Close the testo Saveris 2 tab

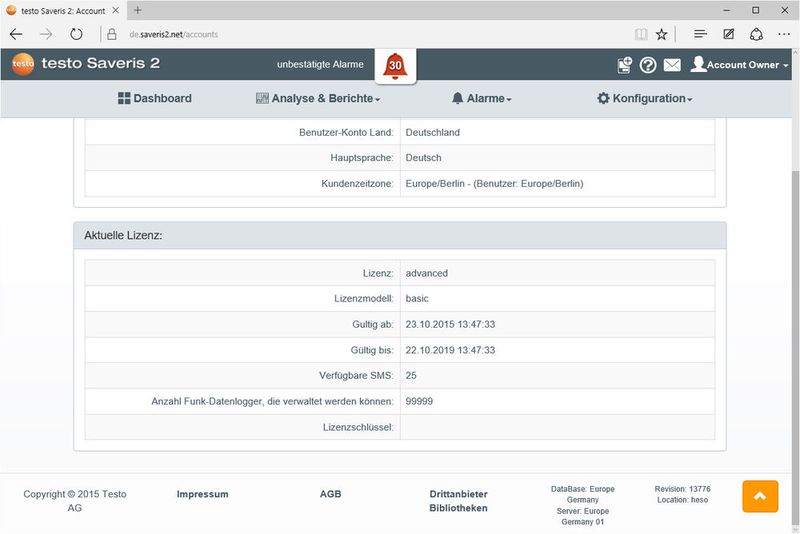click(116, 10)
